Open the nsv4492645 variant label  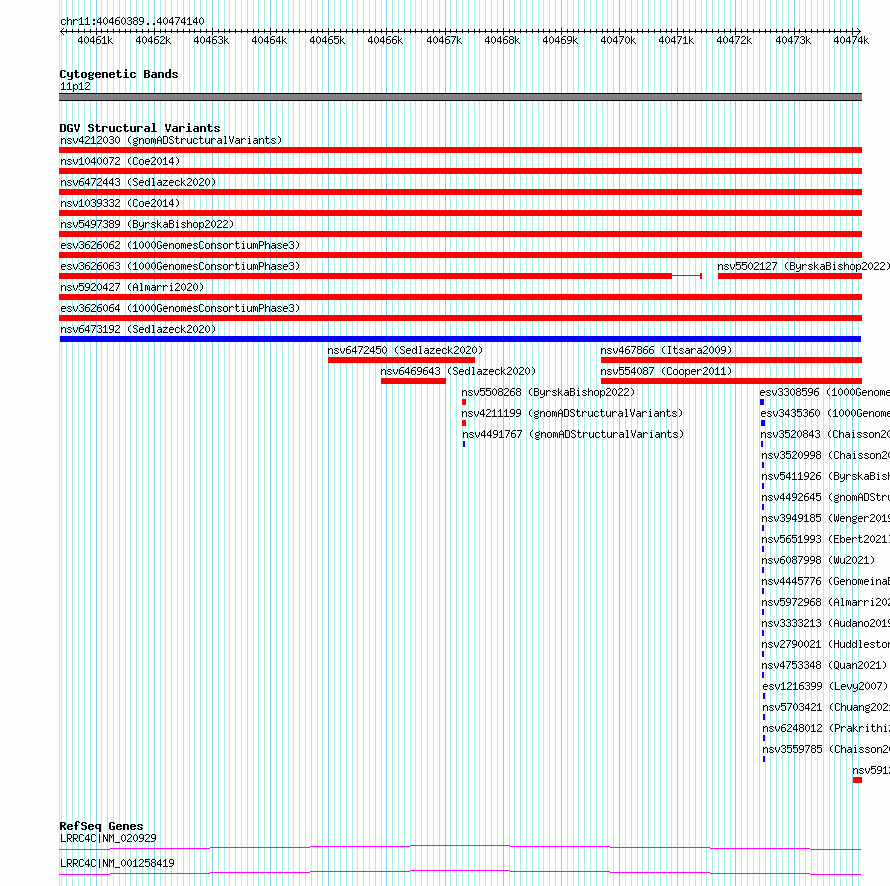(x=826, y=497)
